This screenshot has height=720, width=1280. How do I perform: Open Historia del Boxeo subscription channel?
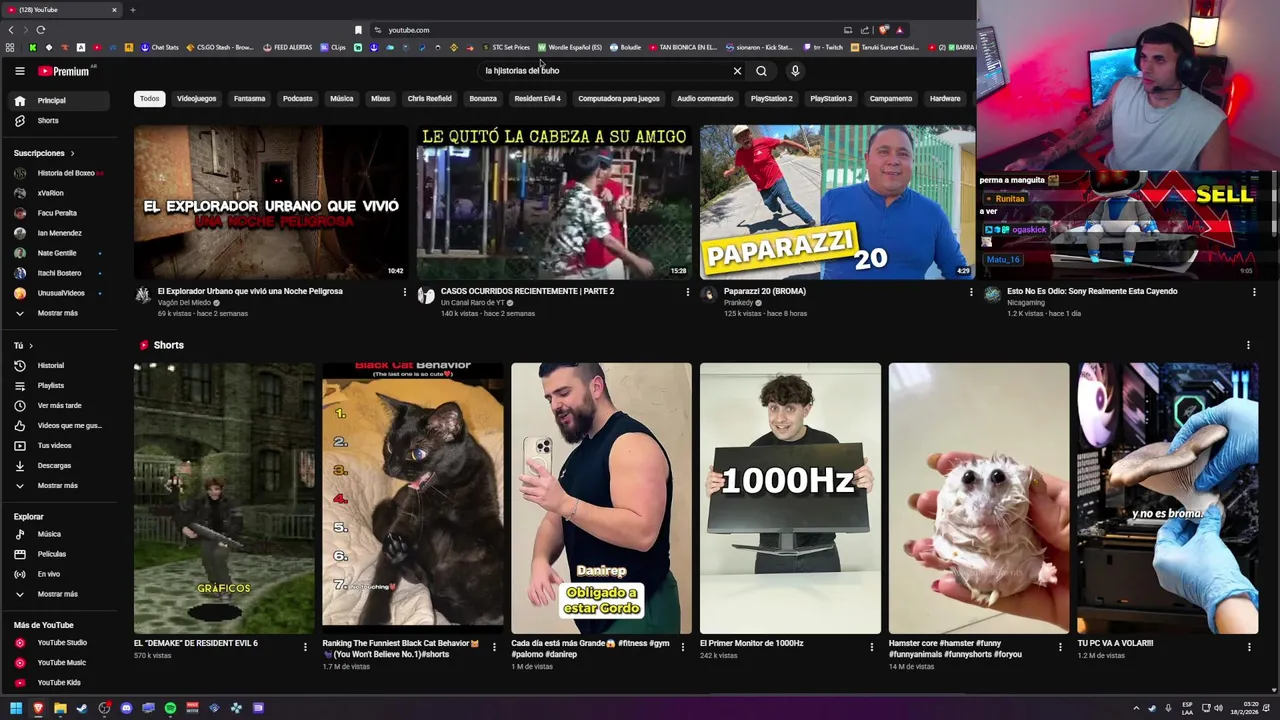(60, 173)
